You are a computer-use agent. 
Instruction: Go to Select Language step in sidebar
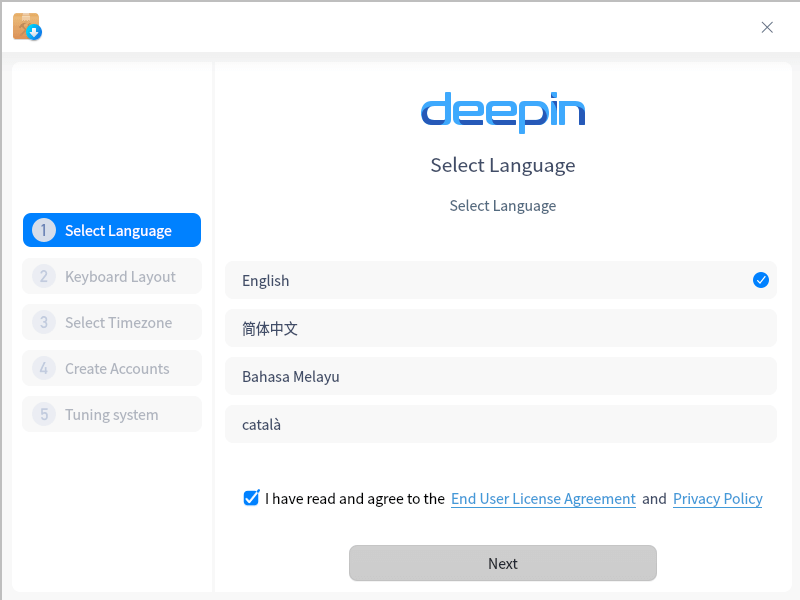pyautogui.click(x=112, y=230)
